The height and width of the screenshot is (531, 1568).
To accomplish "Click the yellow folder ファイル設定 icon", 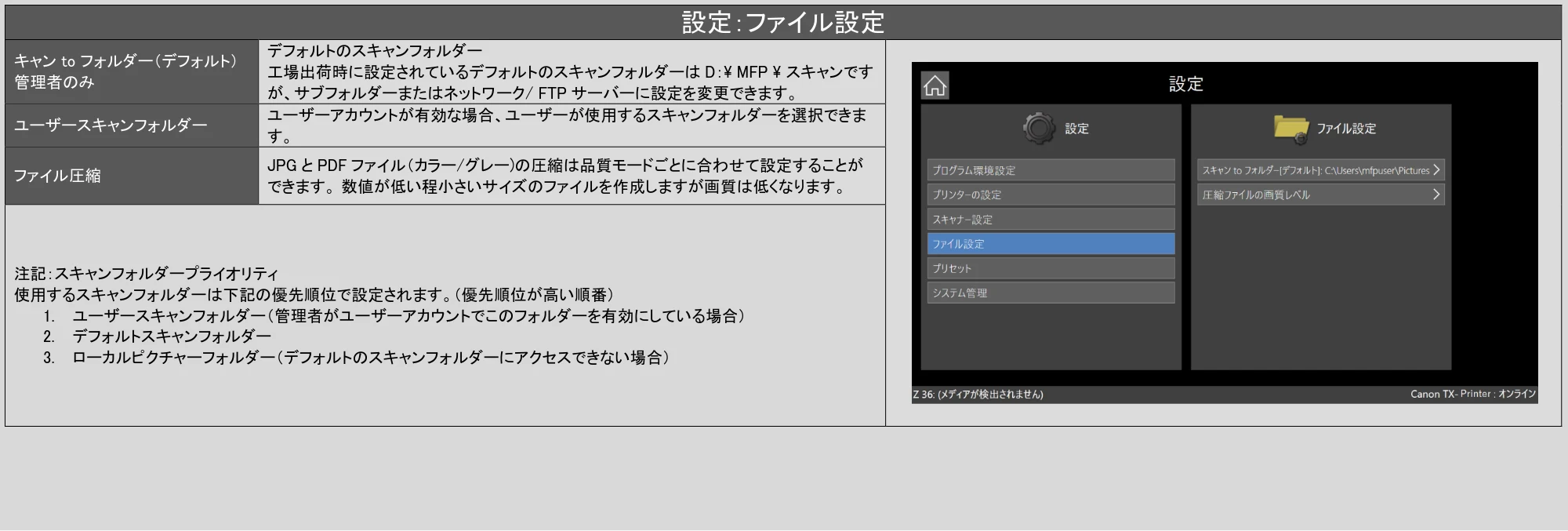I will (1290, 129).
